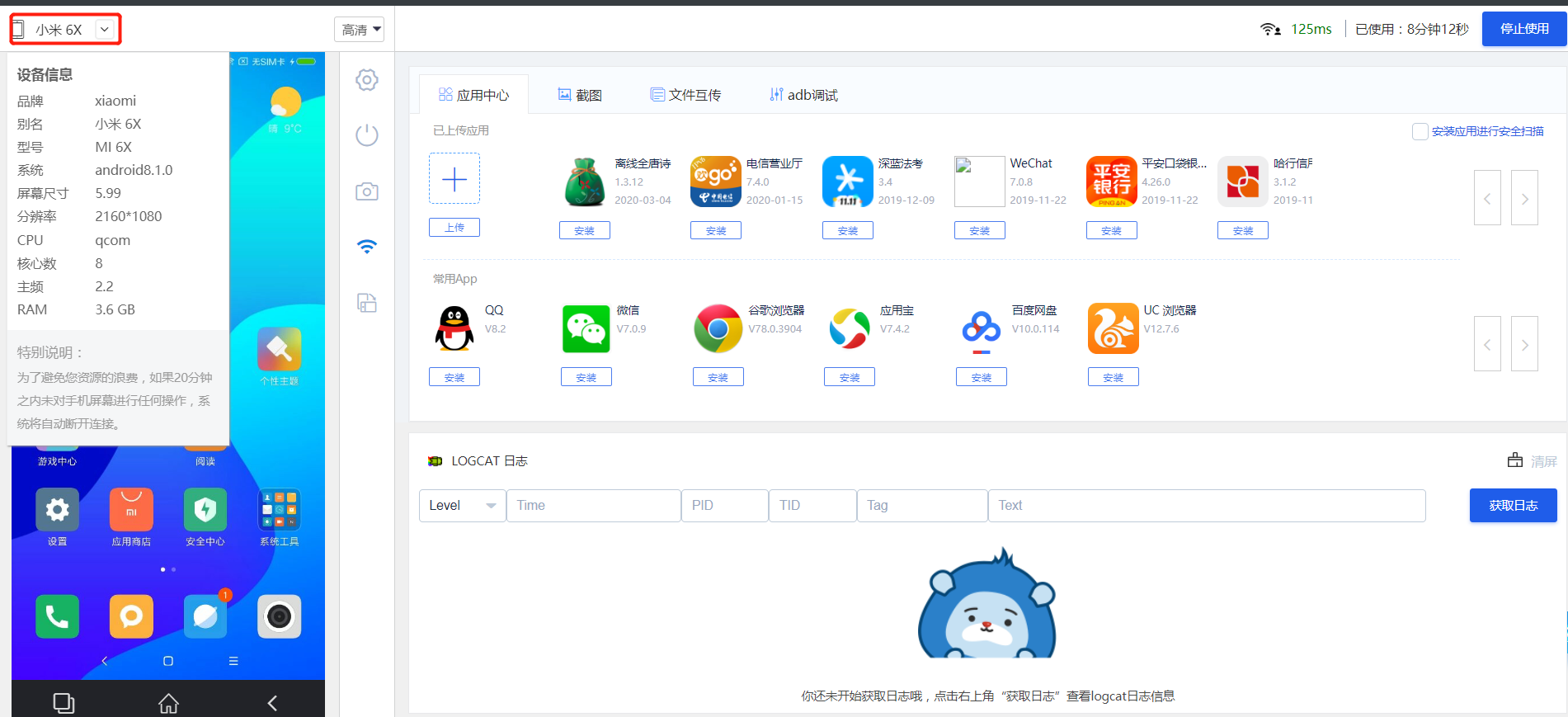Screen dimensions: 1568x717
Task: Switch to the 应用中心 tab
Action: 474,95
